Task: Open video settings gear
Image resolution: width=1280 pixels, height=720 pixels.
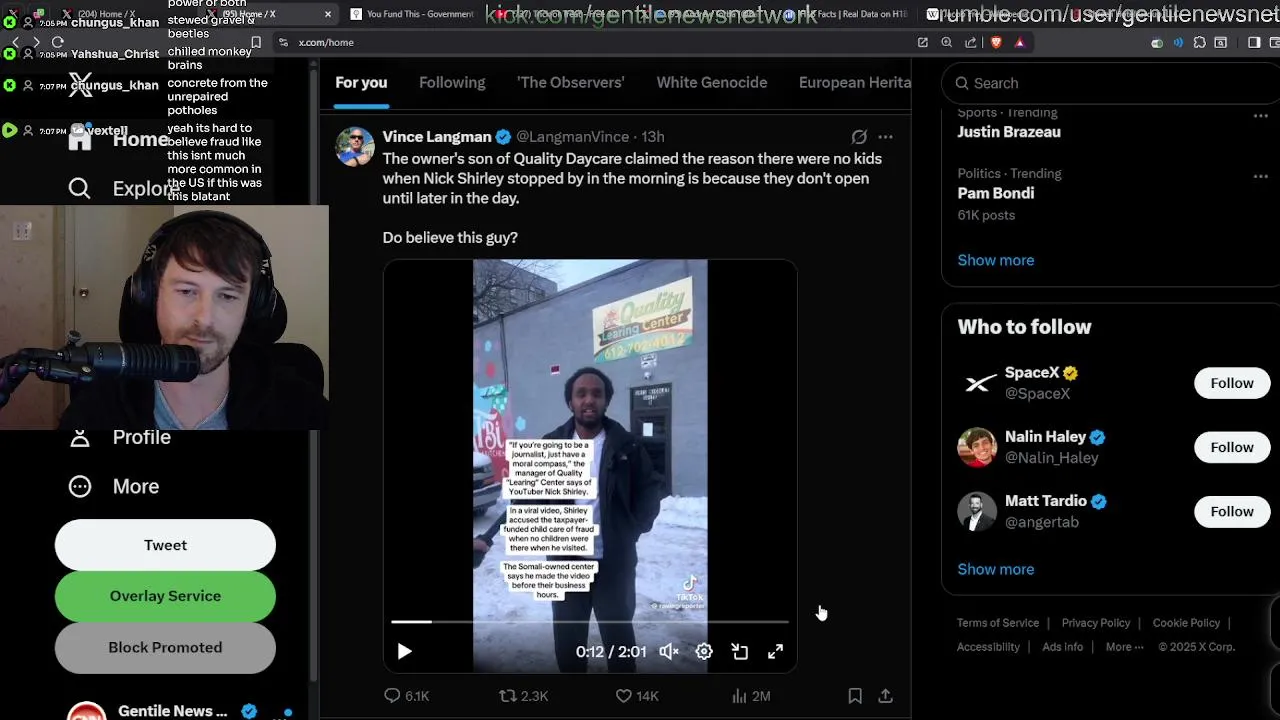Action: [x=704, y=651]
